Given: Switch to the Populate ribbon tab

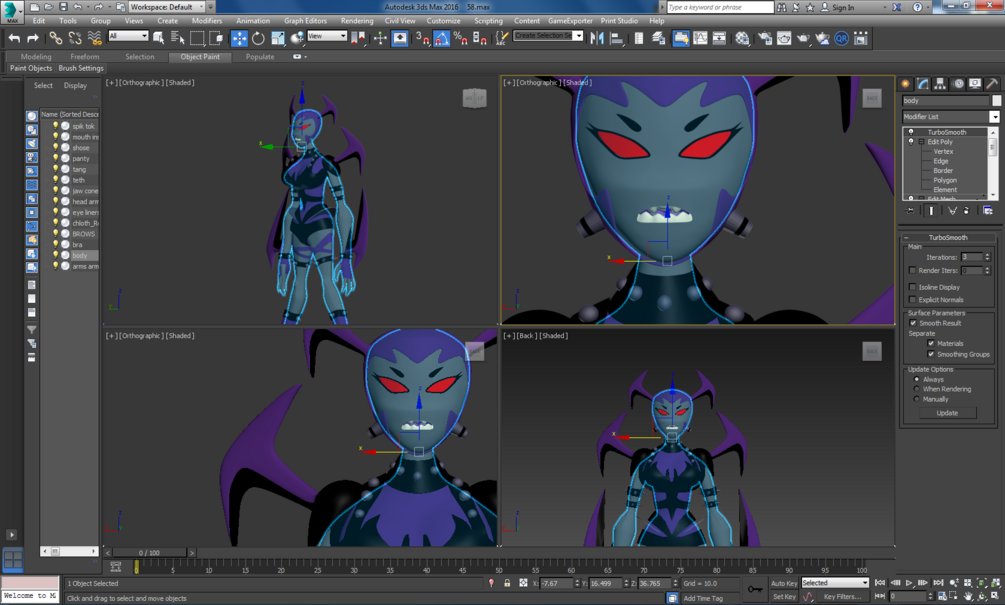Looking at the screenshot, I should [x=260, y=56].
